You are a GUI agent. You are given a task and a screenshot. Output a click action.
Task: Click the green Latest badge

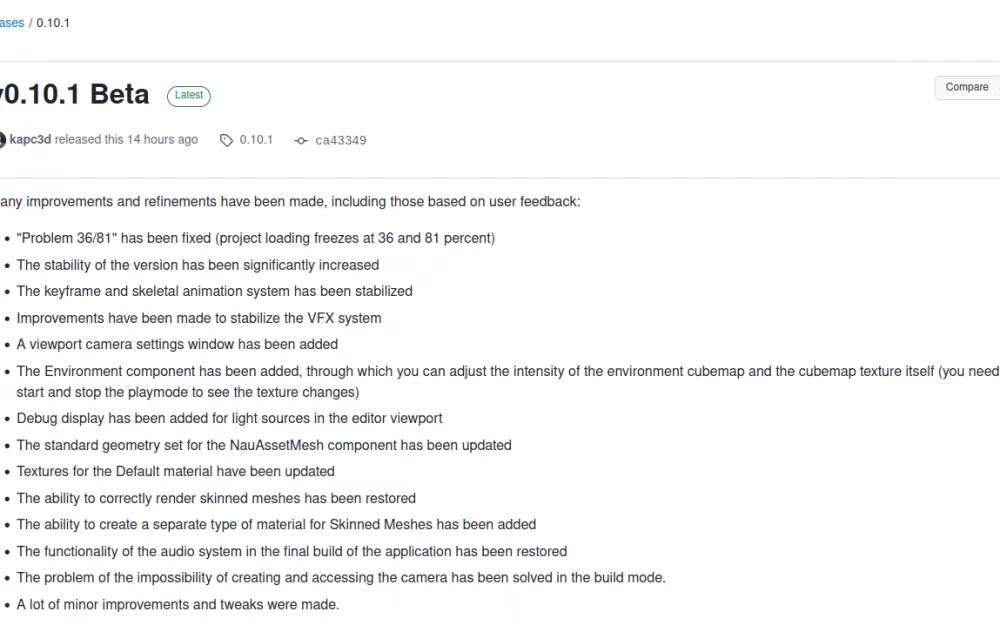189,95
